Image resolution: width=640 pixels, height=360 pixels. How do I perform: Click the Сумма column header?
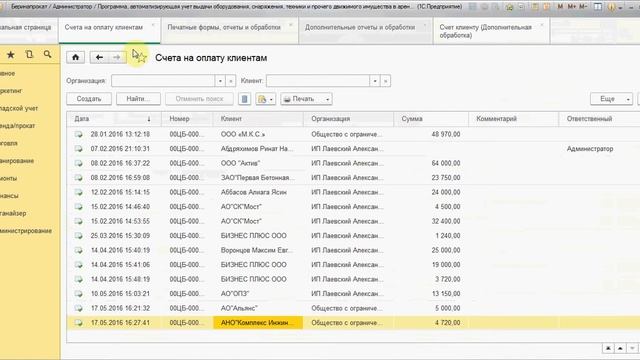[x=431, y=119]
